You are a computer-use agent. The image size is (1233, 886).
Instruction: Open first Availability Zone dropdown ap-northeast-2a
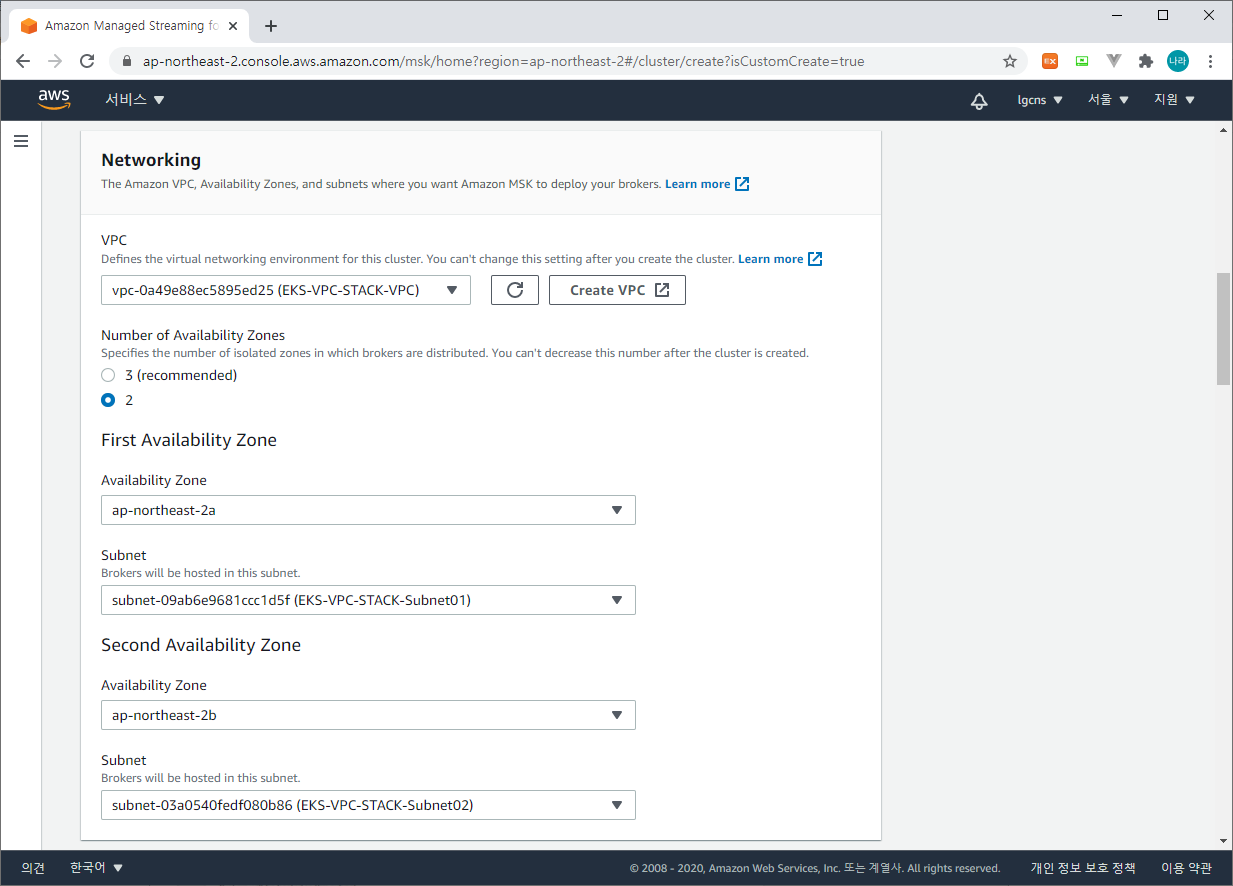tap(368, 510)
